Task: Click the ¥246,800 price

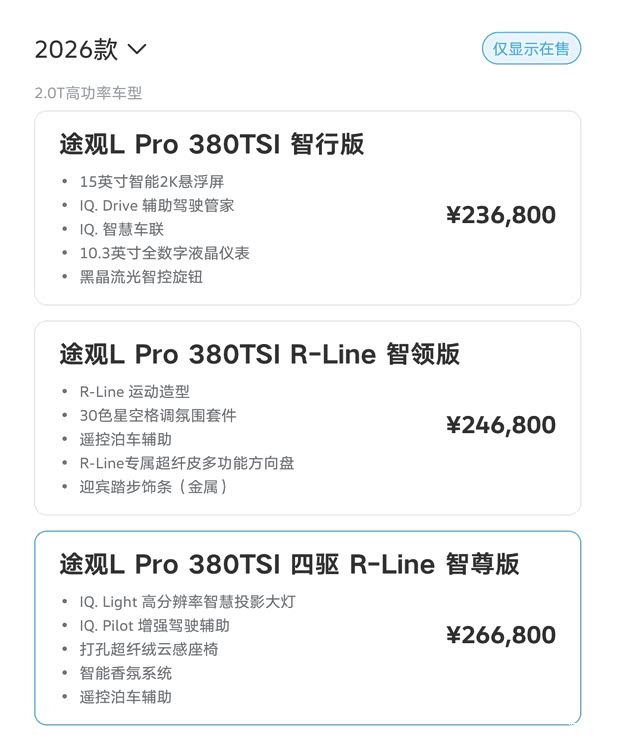Action: (501, 425)
